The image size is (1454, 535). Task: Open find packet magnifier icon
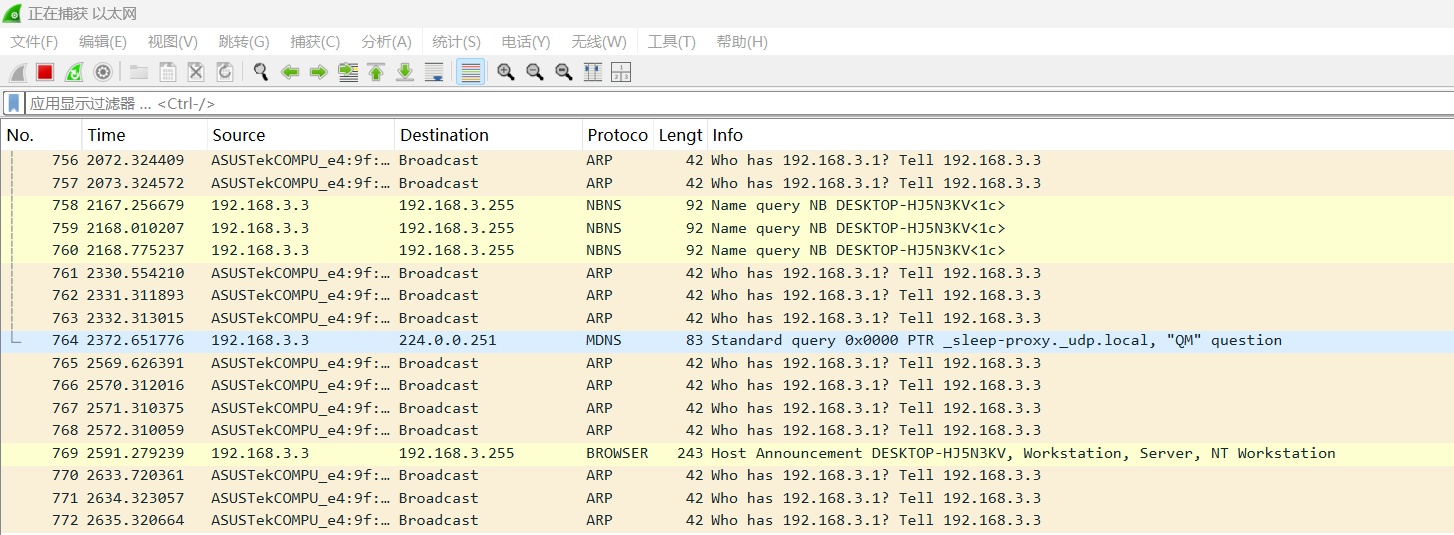261,72
